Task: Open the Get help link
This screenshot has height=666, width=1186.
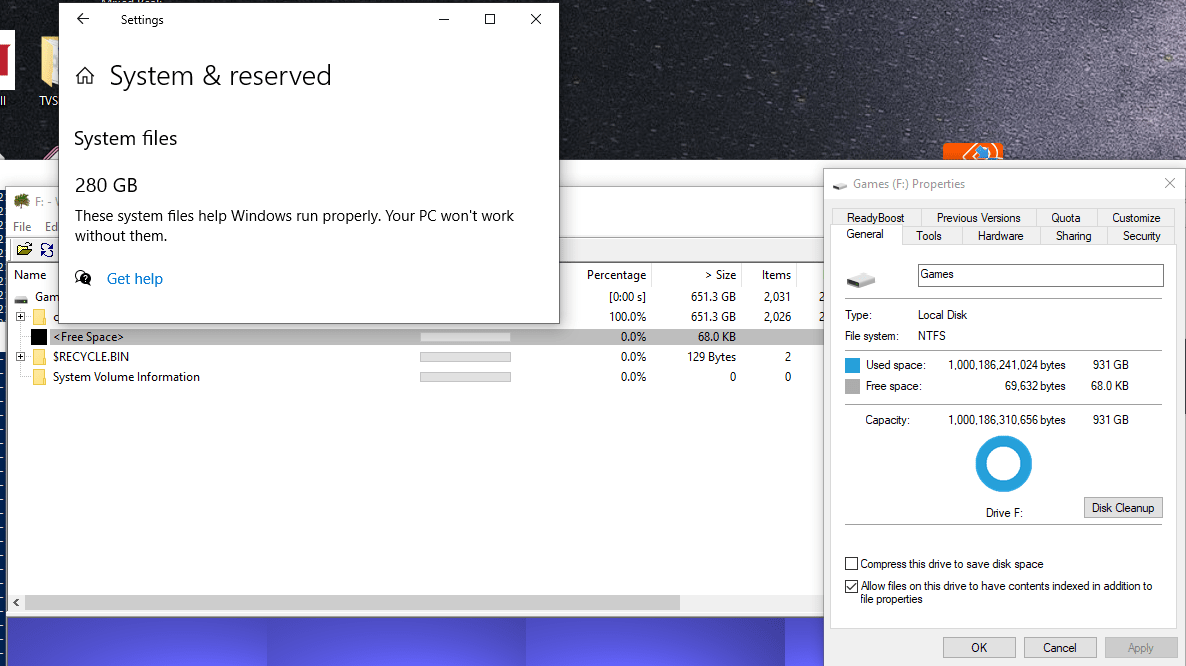Action: click(x=134, y=278)
